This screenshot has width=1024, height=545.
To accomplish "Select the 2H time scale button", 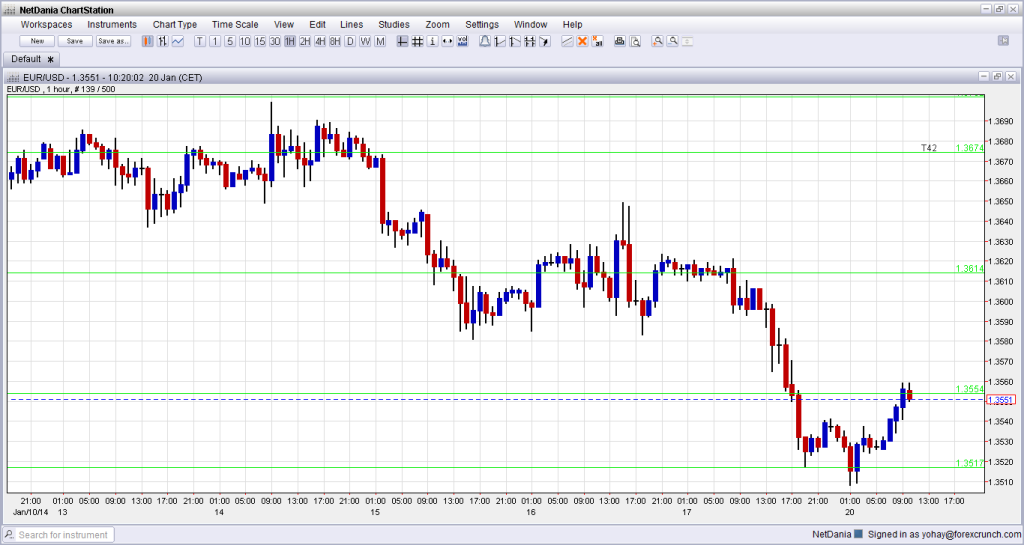I will point(305,41).
